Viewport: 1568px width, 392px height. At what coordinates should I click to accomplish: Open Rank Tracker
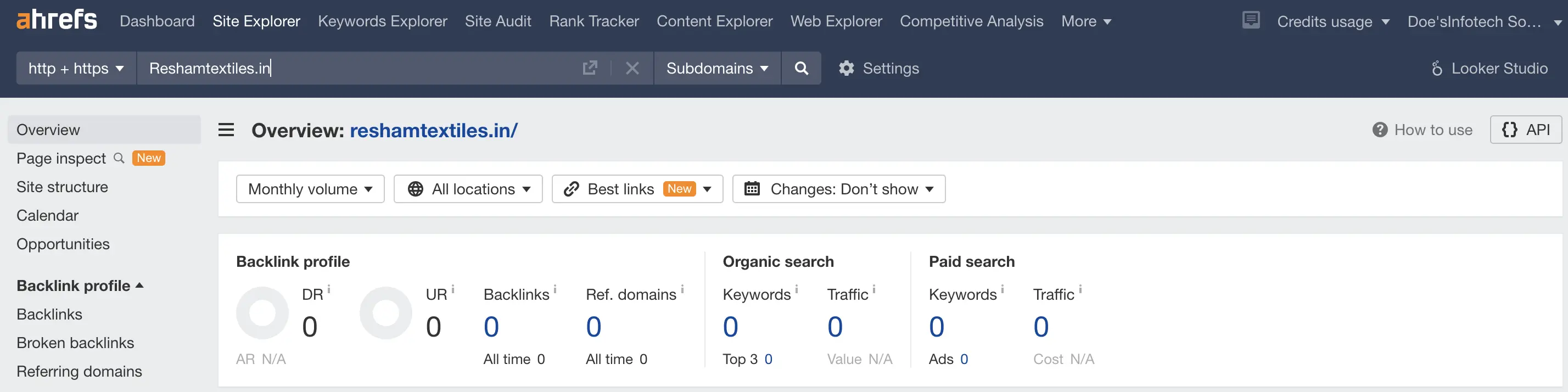click(x=593, y=21)
